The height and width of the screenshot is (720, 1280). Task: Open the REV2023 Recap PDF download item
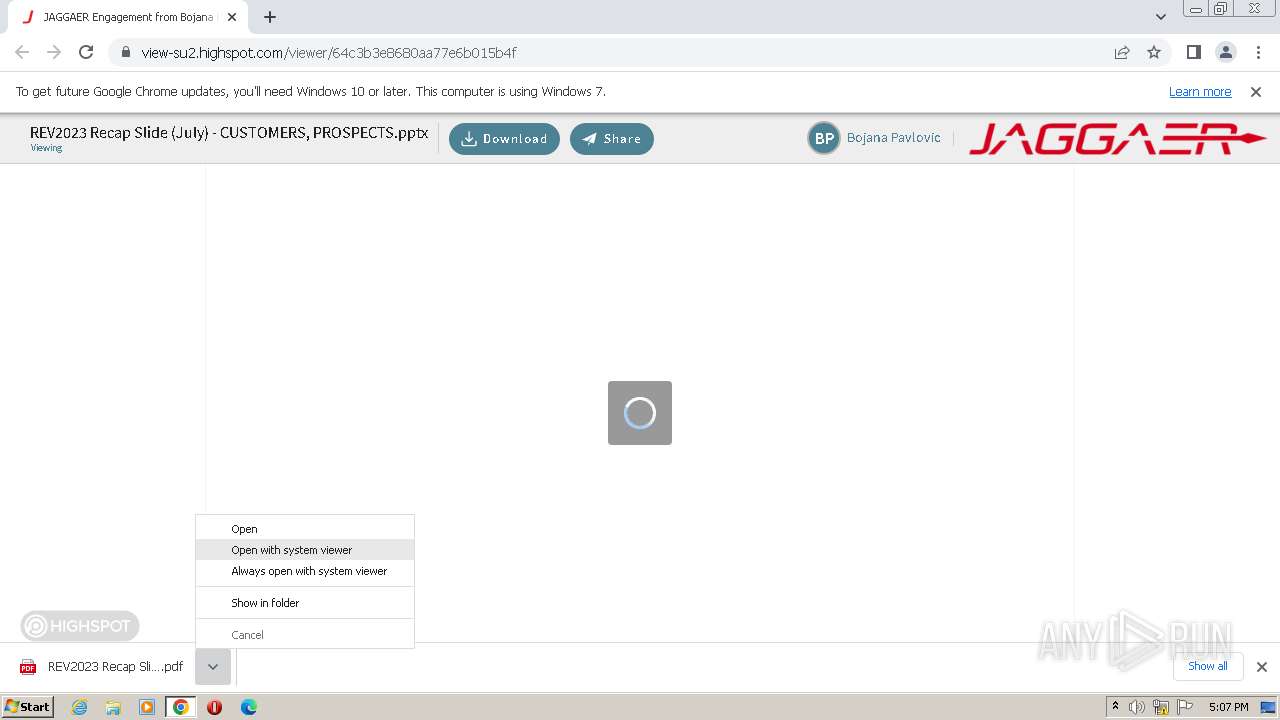point(104,667)
